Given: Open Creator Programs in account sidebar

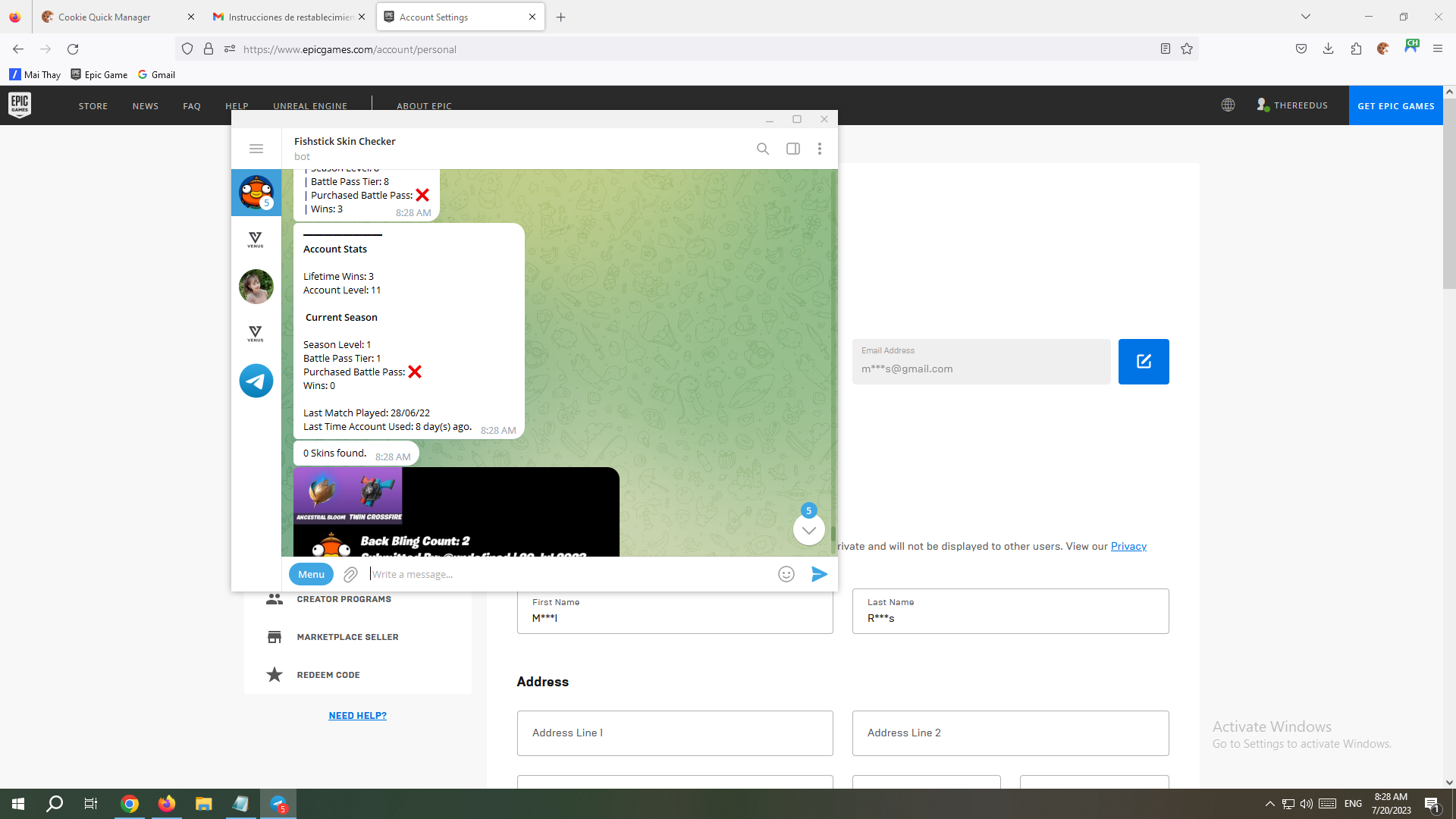Looking at the screenshot, I should click(344, 599).
